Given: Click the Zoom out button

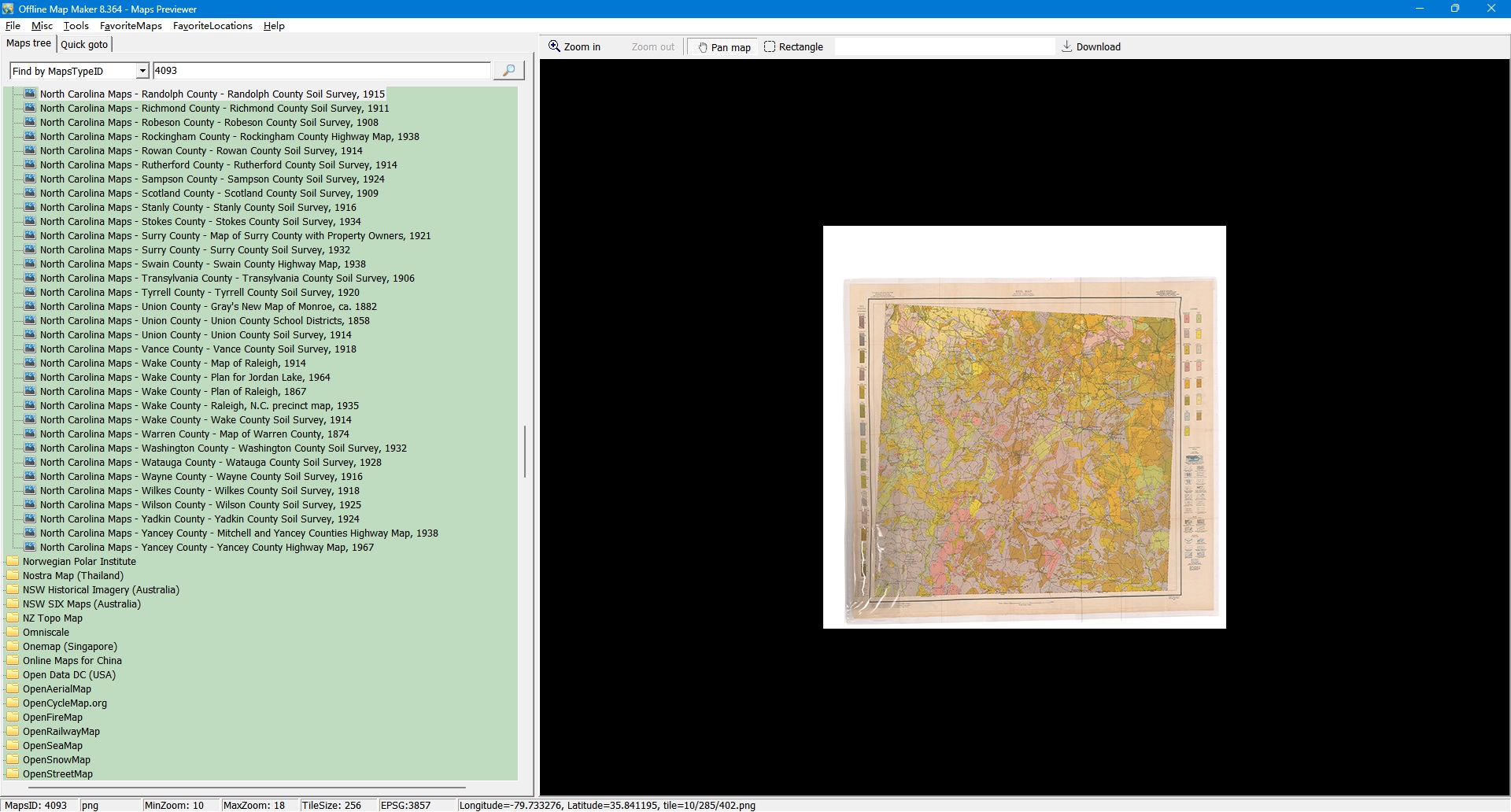Looking at the screenshot, I should click(x=652, y=47).
